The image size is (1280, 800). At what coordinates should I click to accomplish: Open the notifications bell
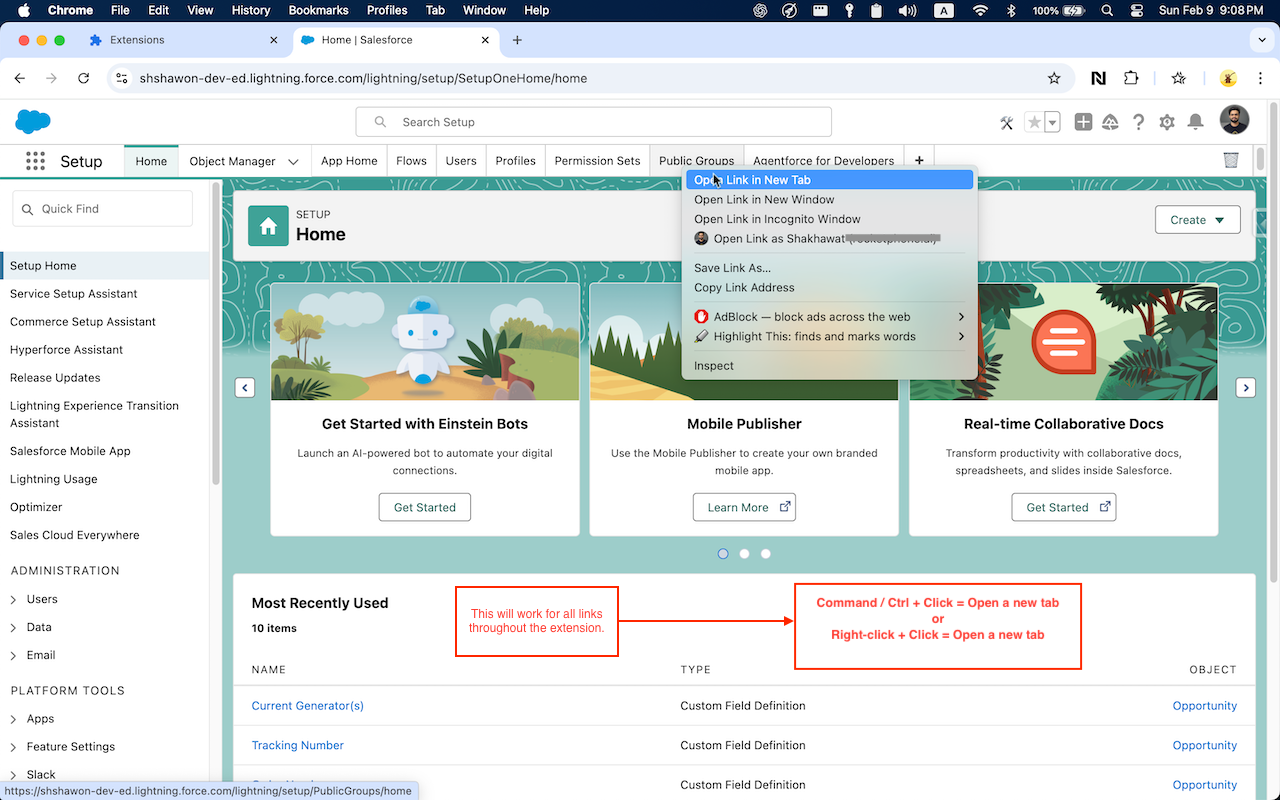(x=1195, y=122)
